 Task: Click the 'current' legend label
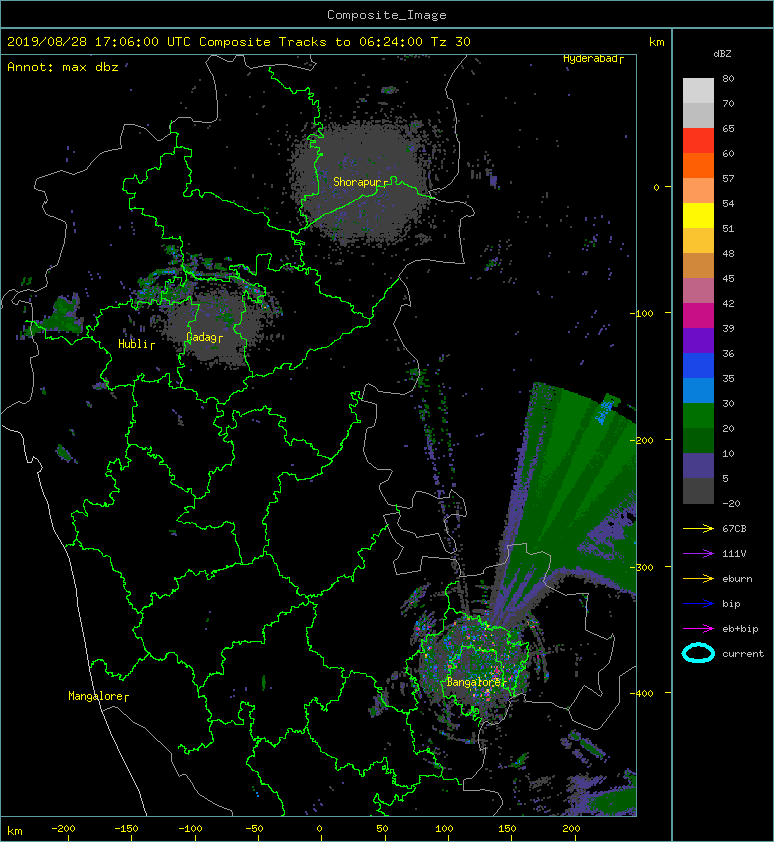tap(743, 654)
